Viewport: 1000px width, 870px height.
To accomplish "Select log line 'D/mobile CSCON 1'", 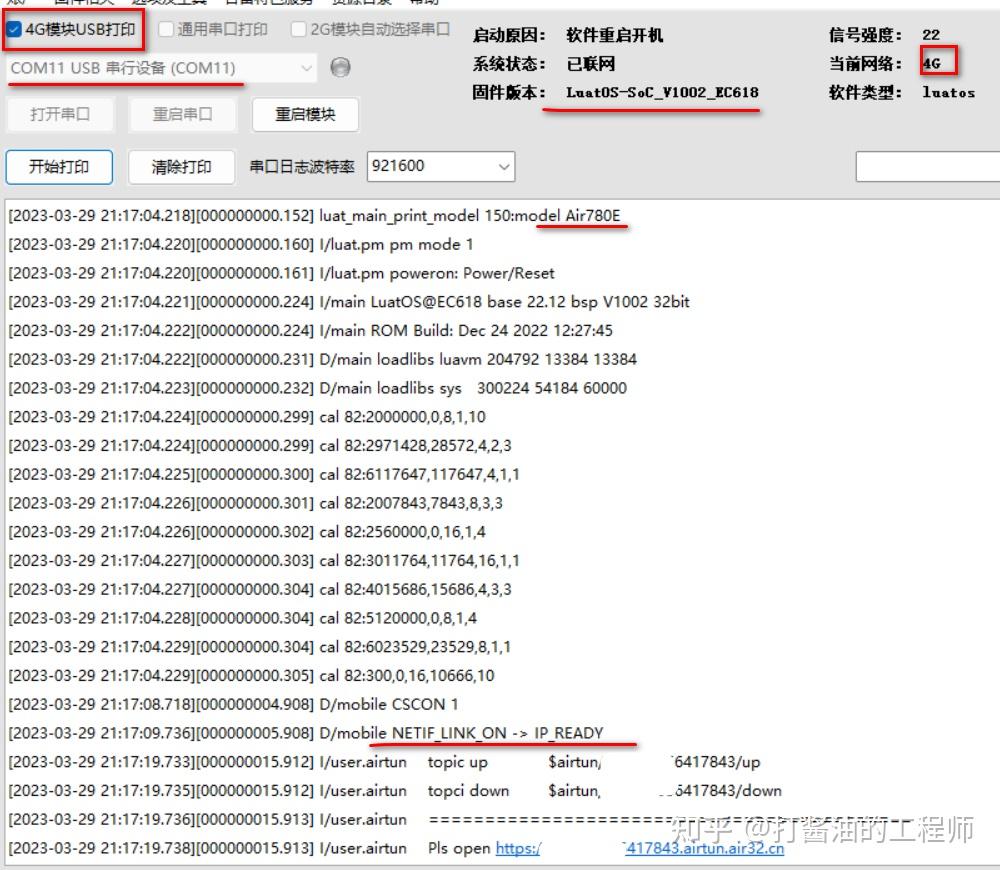I will [233, 704].
